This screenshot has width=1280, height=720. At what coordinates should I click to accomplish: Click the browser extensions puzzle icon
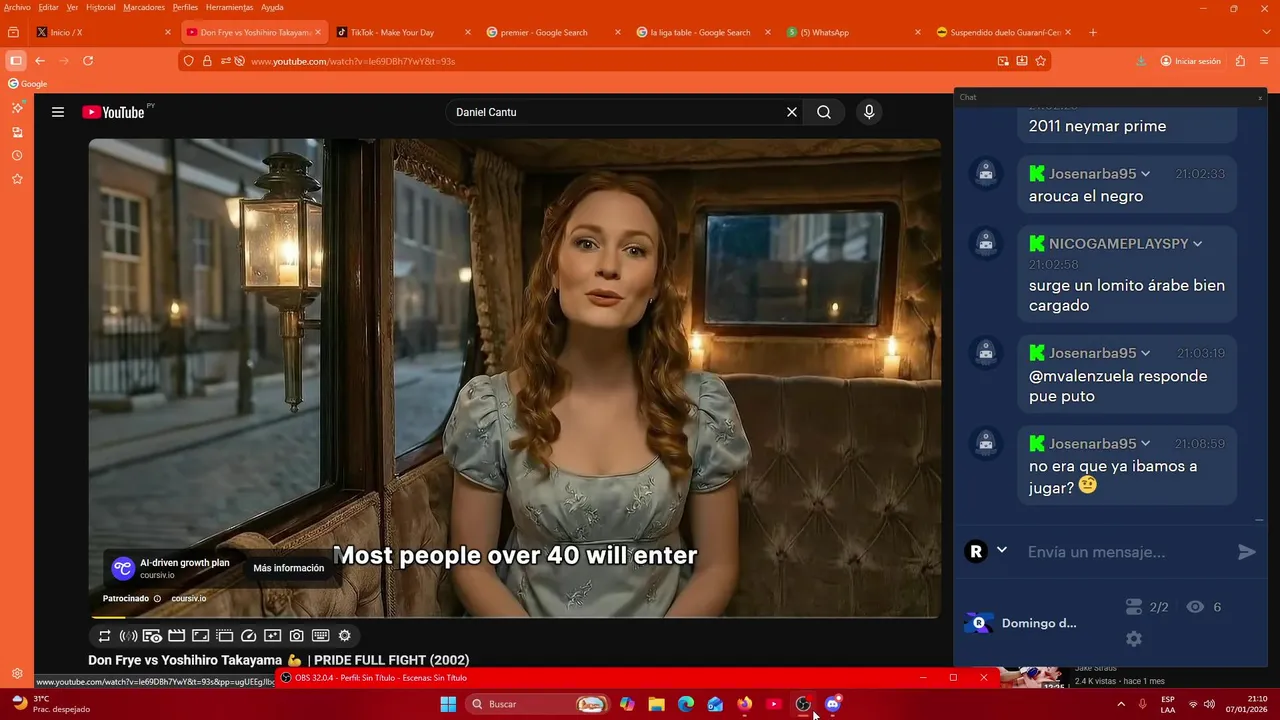coord(1240,61)
